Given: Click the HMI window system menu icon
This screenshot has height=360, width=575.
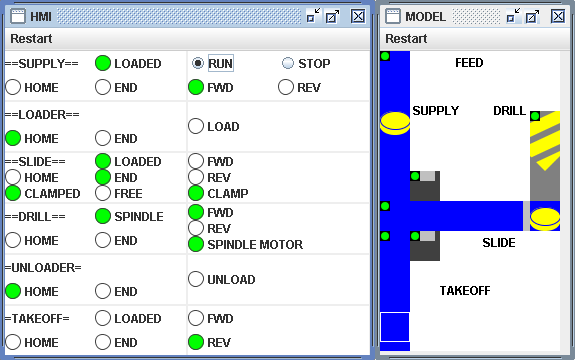Looking at the screenshot, I should (x=17, y=16).
